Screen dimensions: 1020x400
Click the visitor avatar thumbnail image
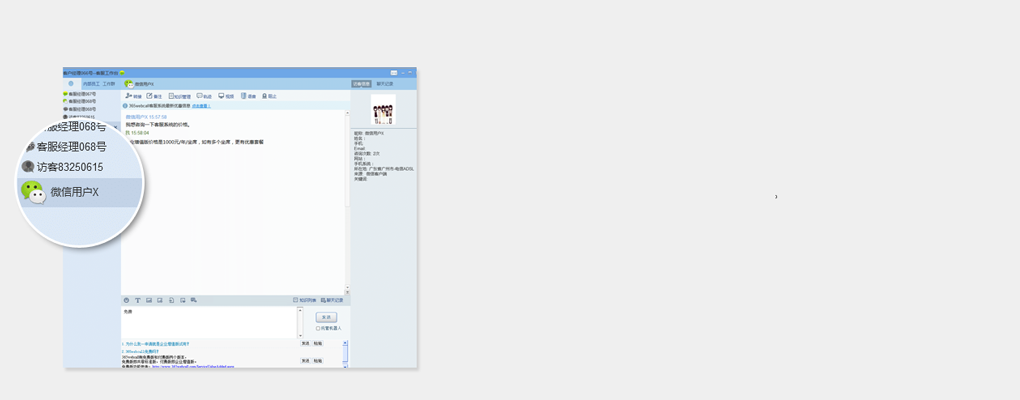point(383,114)
